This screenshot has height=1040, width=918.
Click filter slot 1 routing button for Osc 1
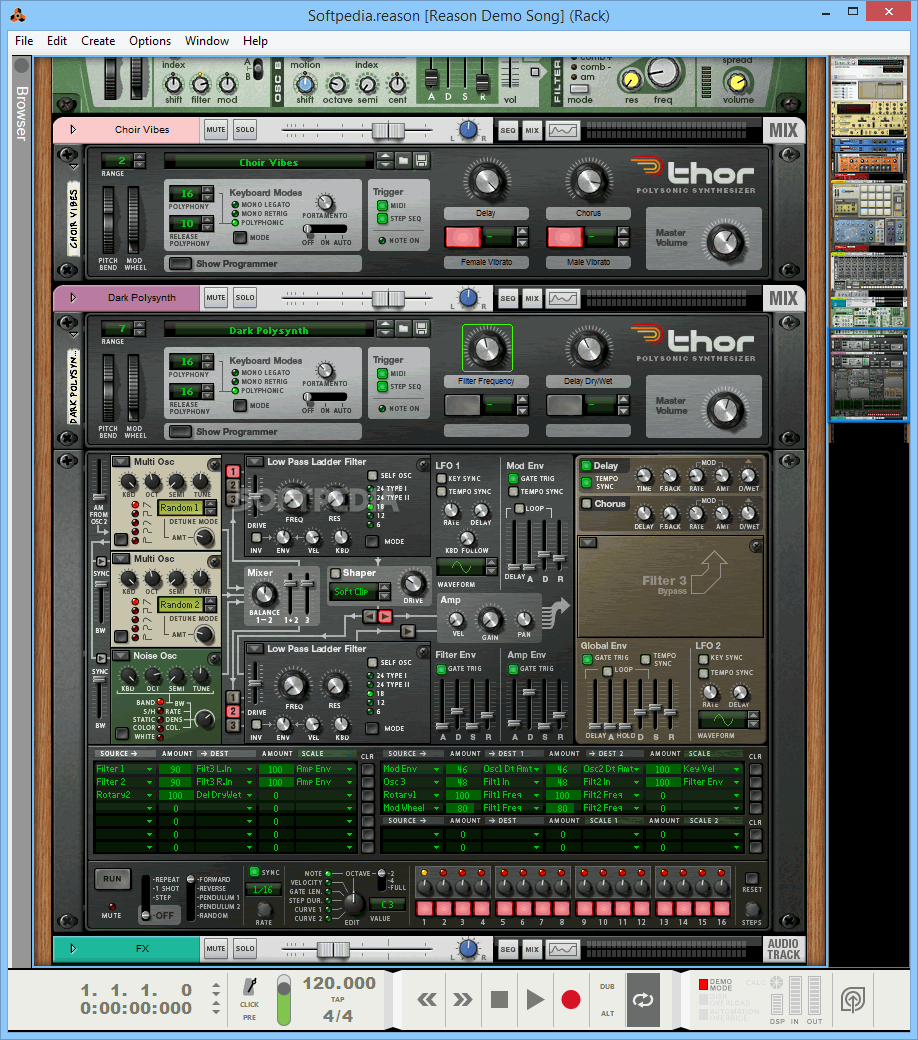(233, 472)
